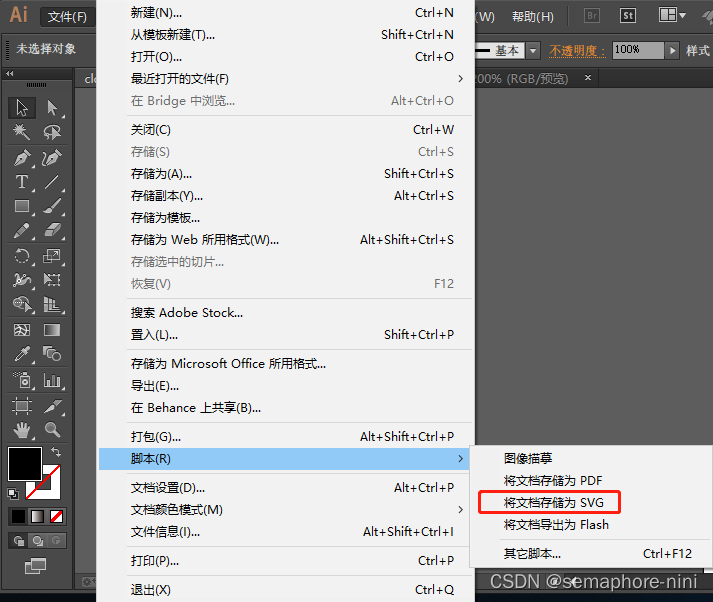Open the 基本 brush definition dropdown
Viewport: 713px width, 602px height.
coord(533,50)
